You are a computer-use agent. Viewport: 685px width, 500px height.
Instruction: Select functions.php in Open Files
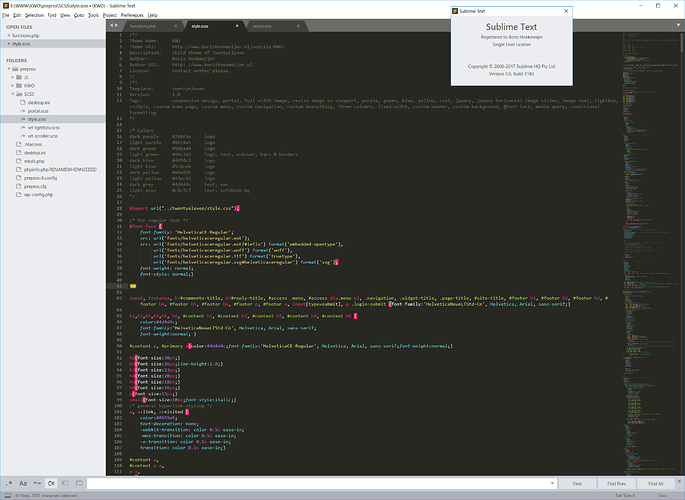point(26,35)
